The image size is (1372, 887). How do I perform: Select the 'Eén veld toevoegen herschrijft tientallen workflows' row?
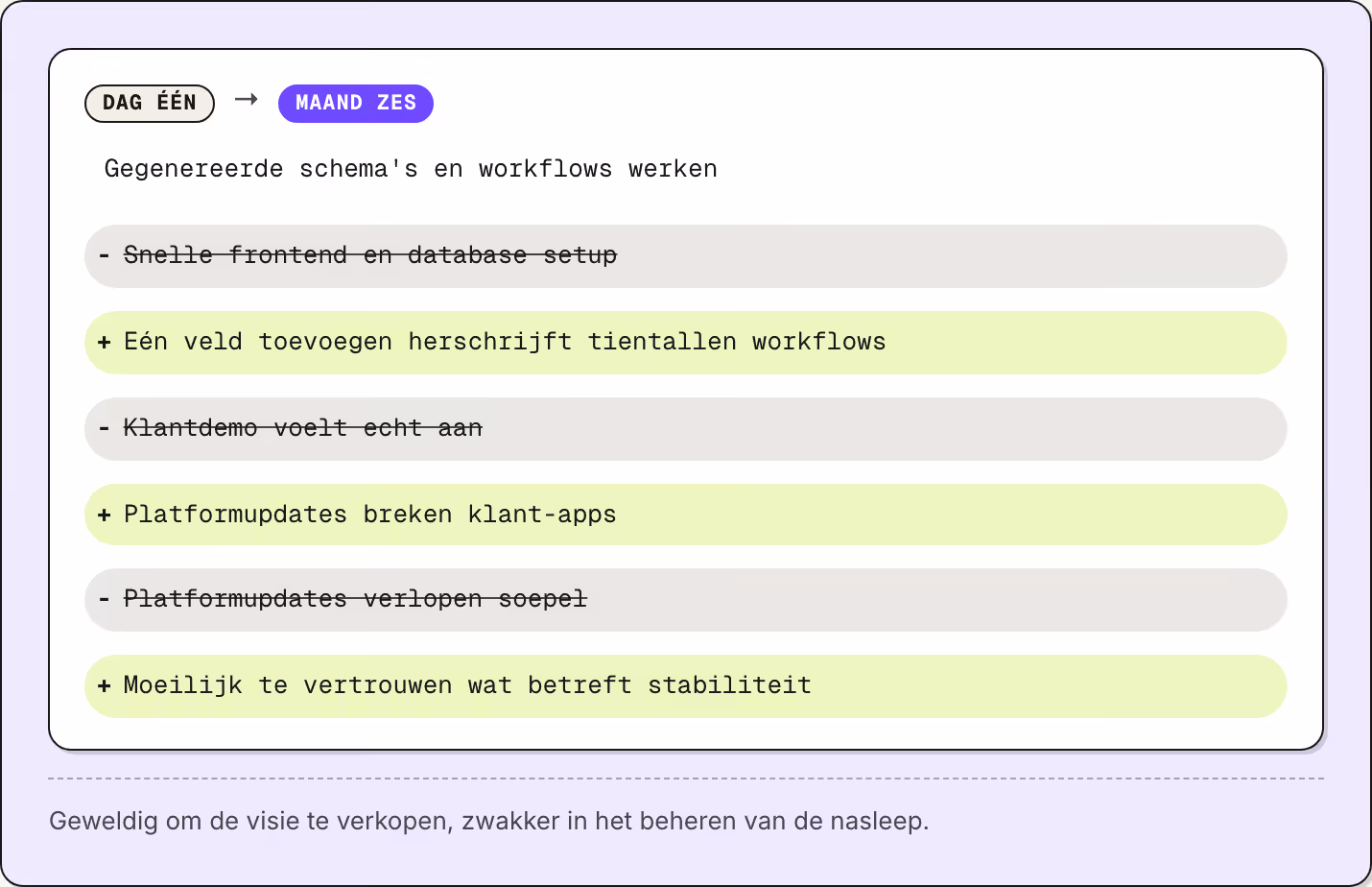coord(686,343)
